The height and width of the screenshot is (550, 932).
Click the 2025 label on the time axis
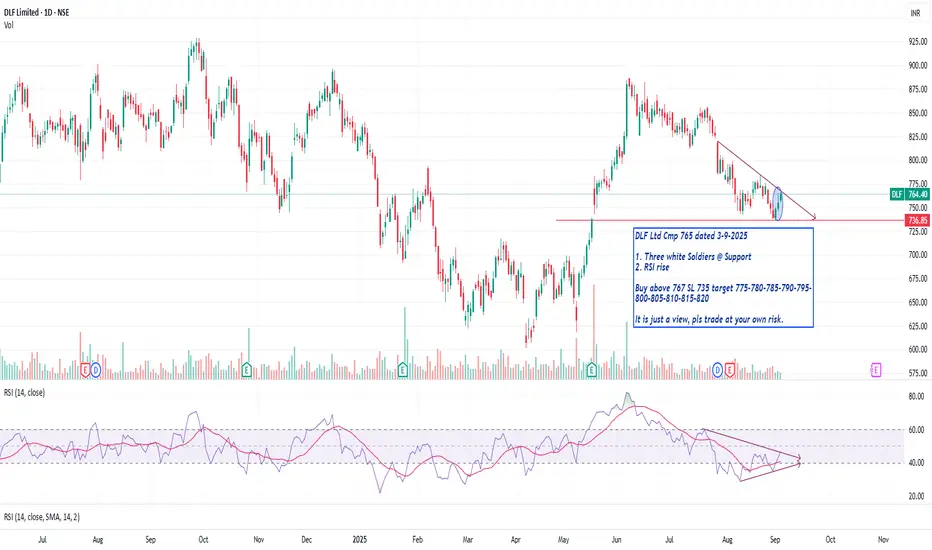click(360, 540)
